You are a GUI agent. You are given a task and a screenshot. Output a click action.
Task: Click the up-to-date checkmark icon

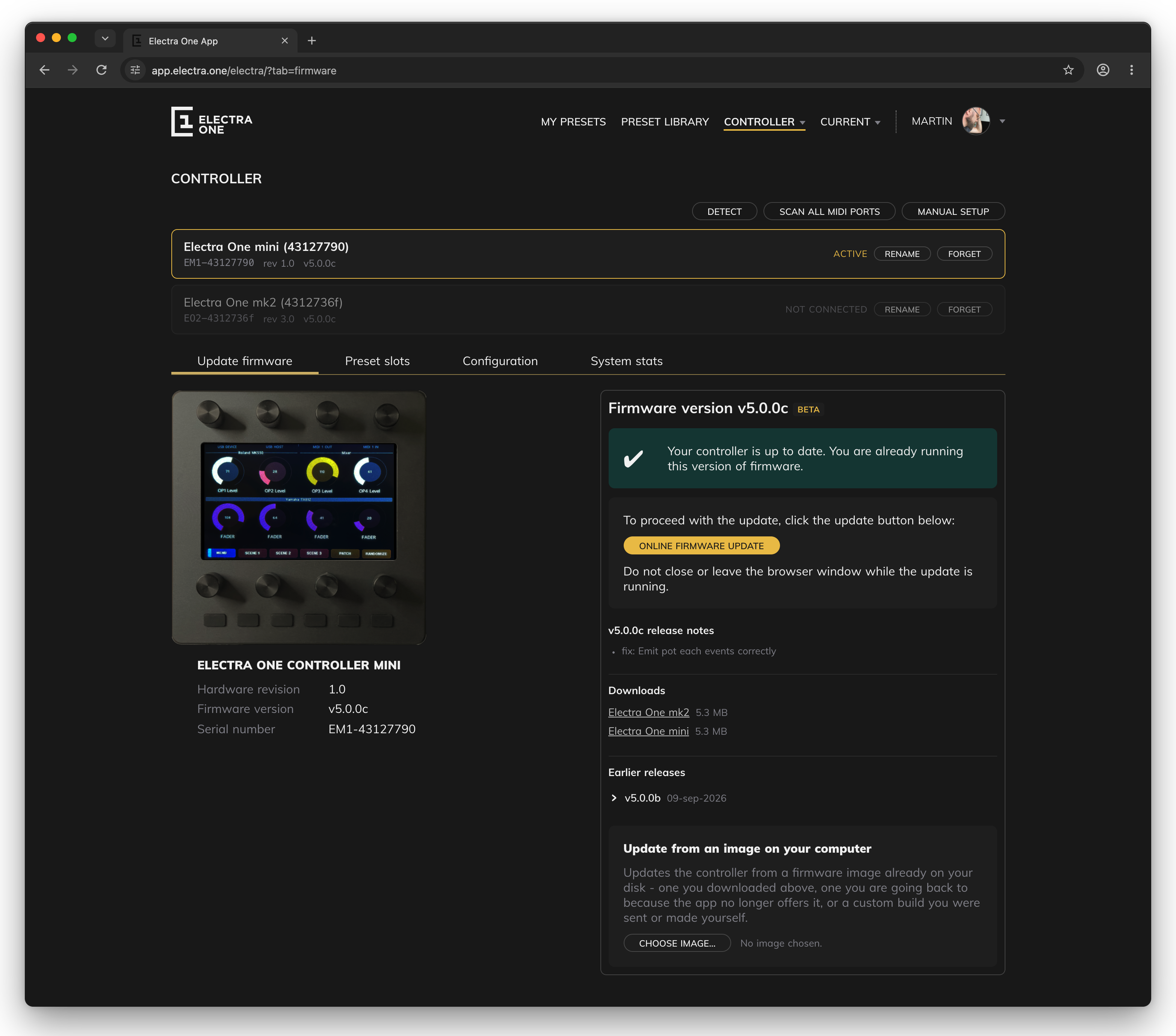633,459
